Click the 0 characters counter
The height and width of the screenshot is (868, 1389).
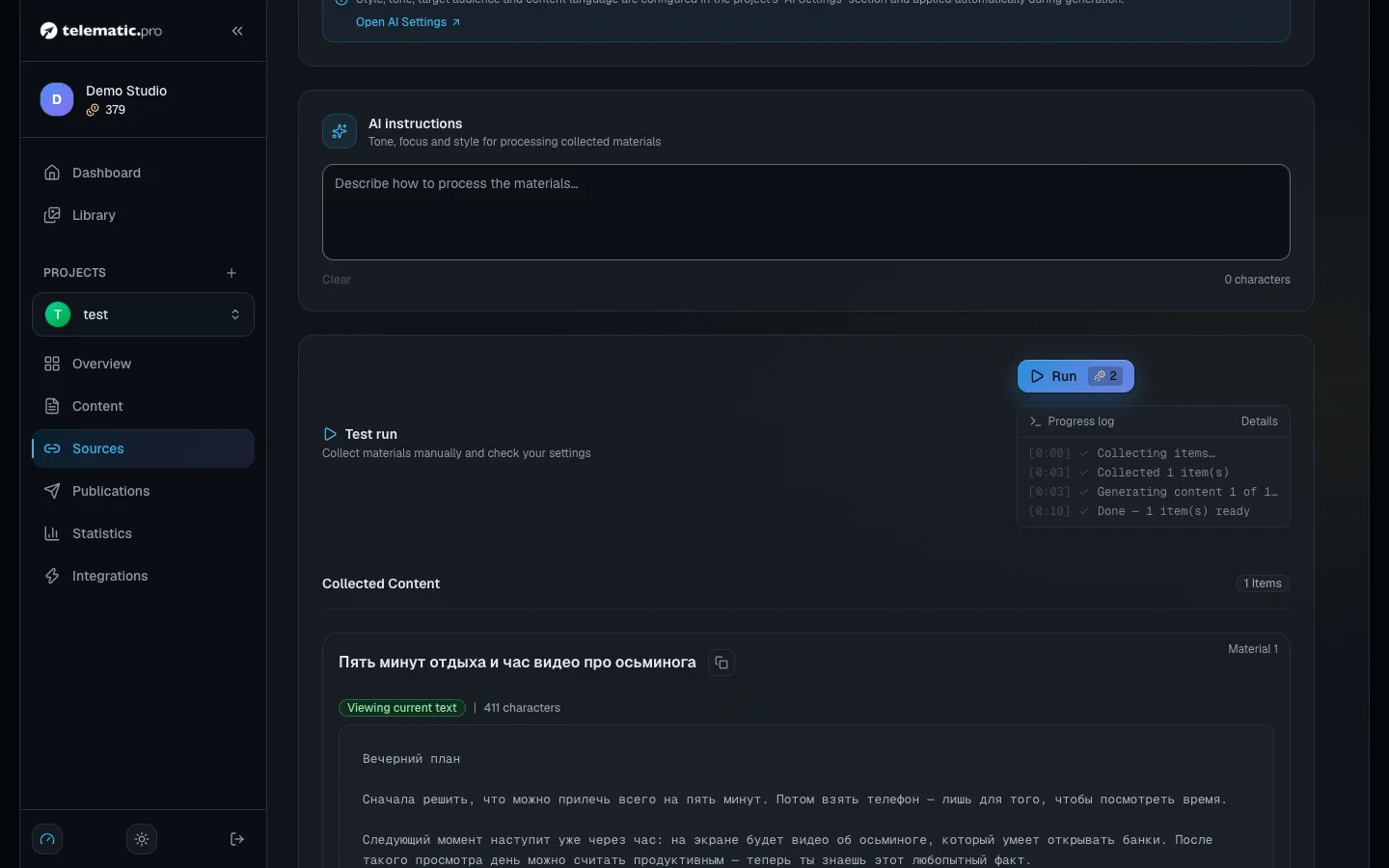pyautogui.click(x=1257, y=280)
